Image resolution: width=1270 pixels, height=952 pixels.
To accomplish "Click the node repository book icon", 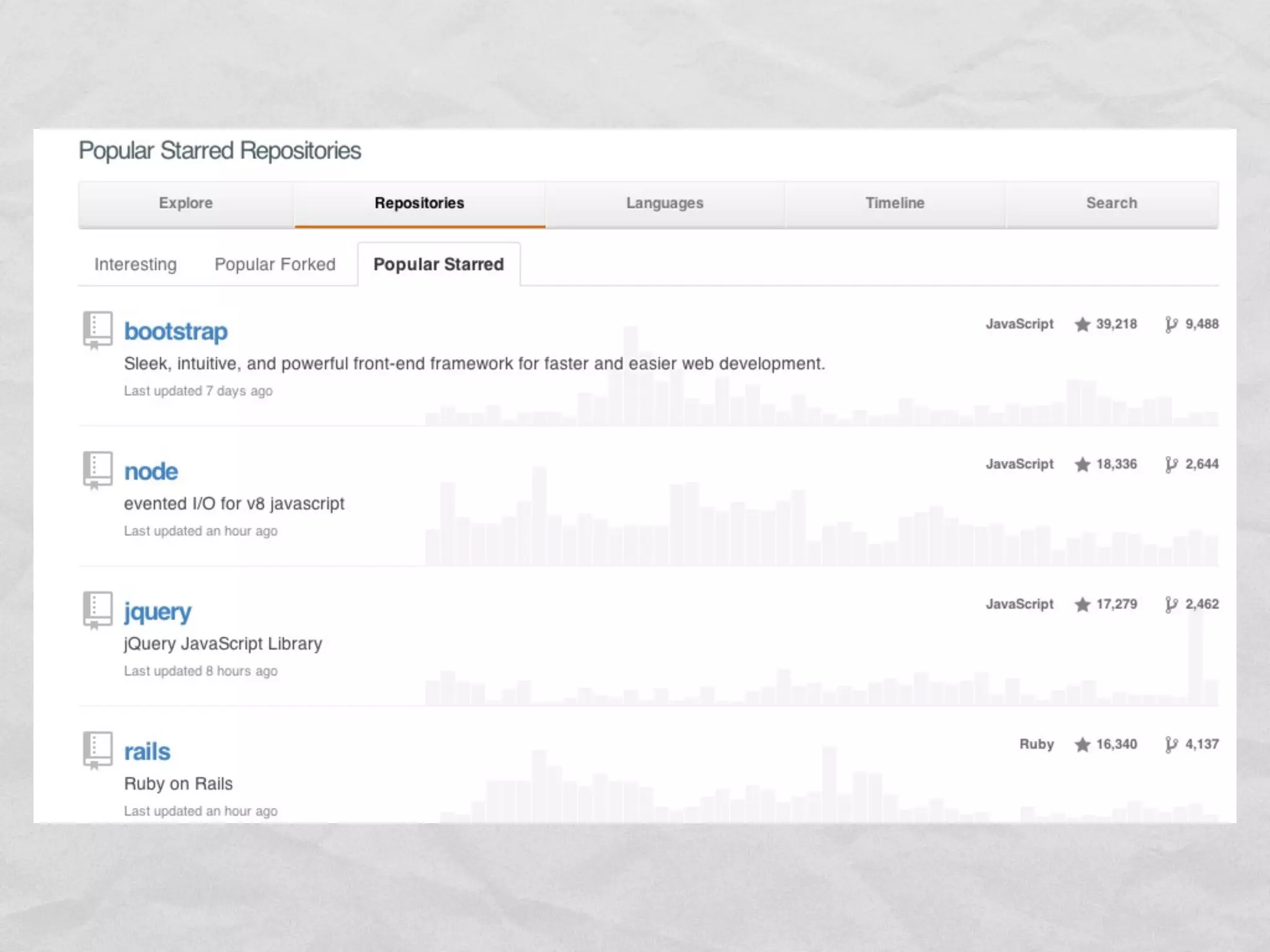I will pyautogui.click(x=98, y=470).
